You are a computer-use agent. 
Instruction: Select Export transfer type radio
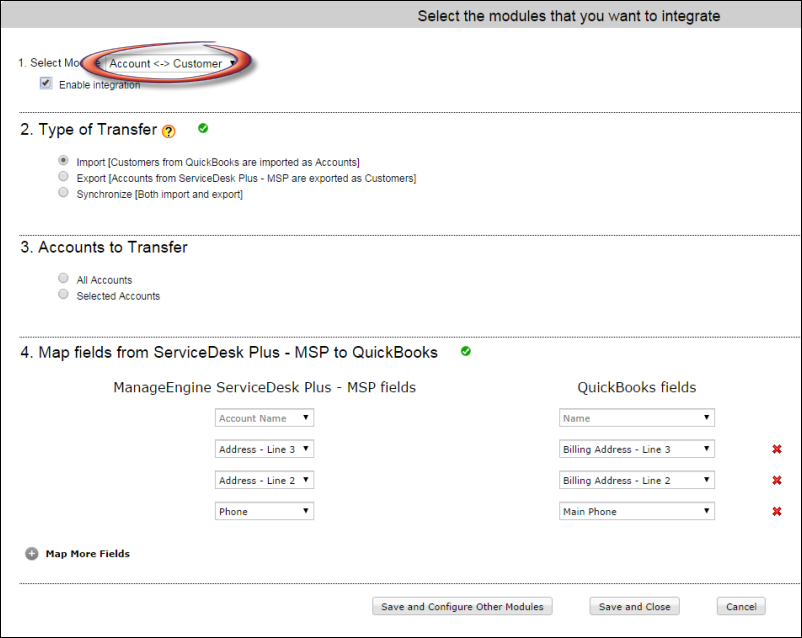click(x=63, y=177)
